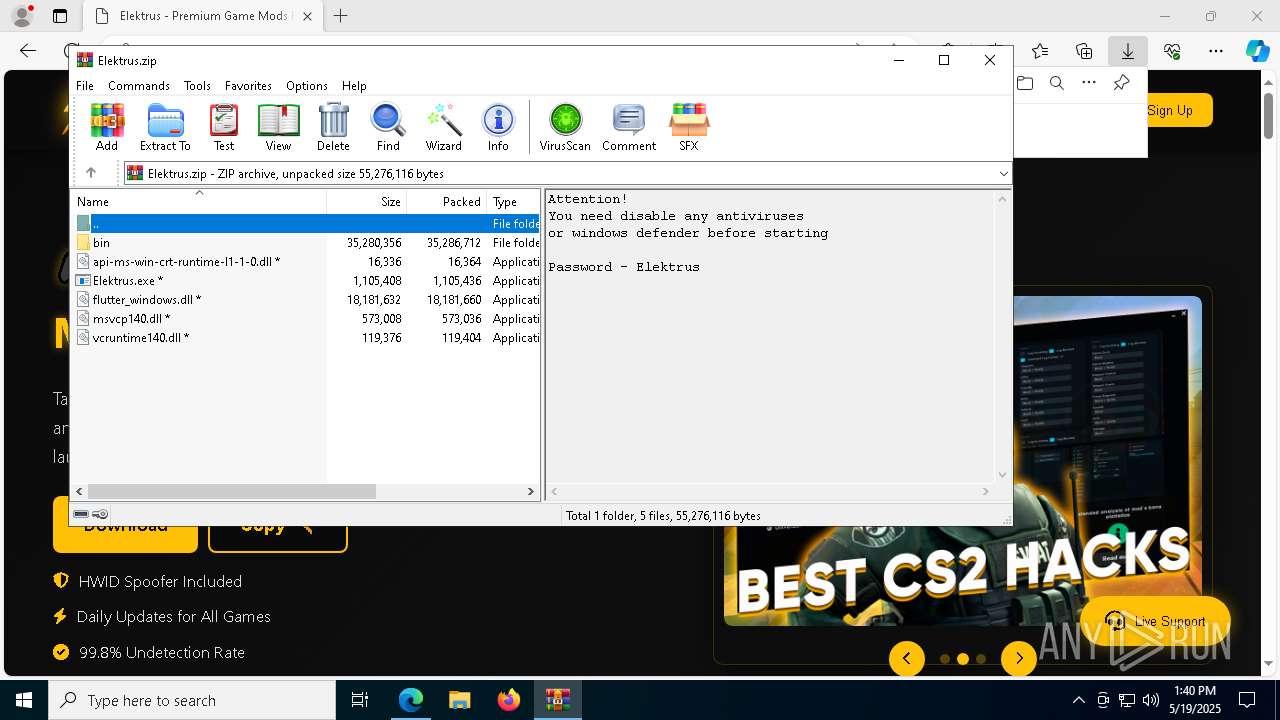This screenshot has width=1280, height=720.
Task: Go up one folder level arrow
Action: pyautogui.click(x=90, y=173)
